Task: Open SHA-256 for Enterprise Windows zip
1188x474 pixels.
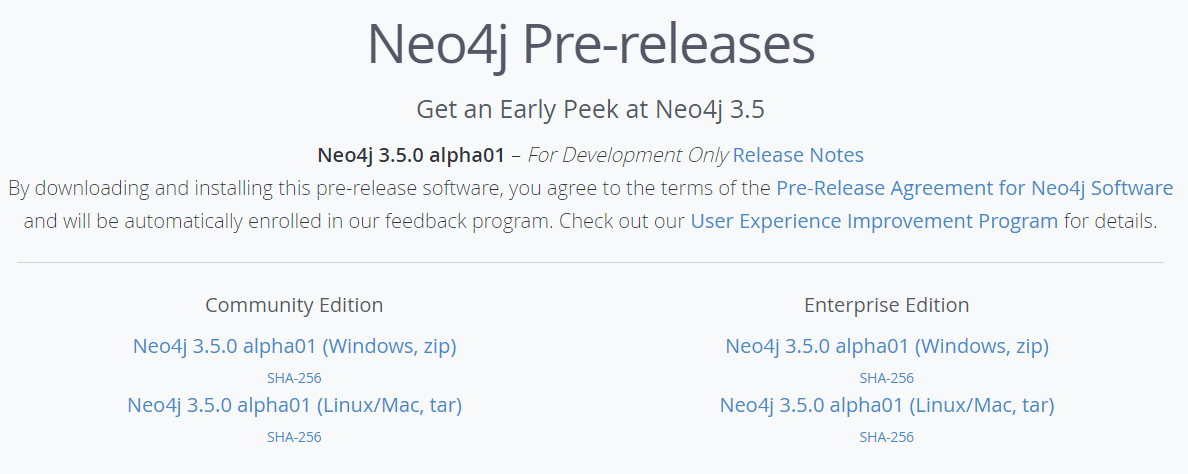Action: [x=887, y=378]
